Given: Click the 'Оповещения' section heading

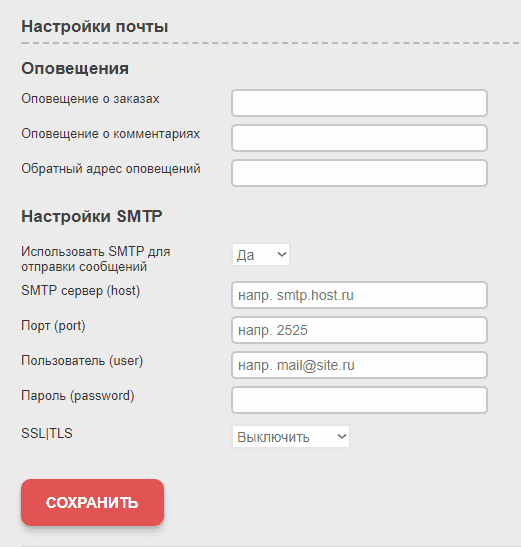Looking at the screenshot, I should pos(75,69).
